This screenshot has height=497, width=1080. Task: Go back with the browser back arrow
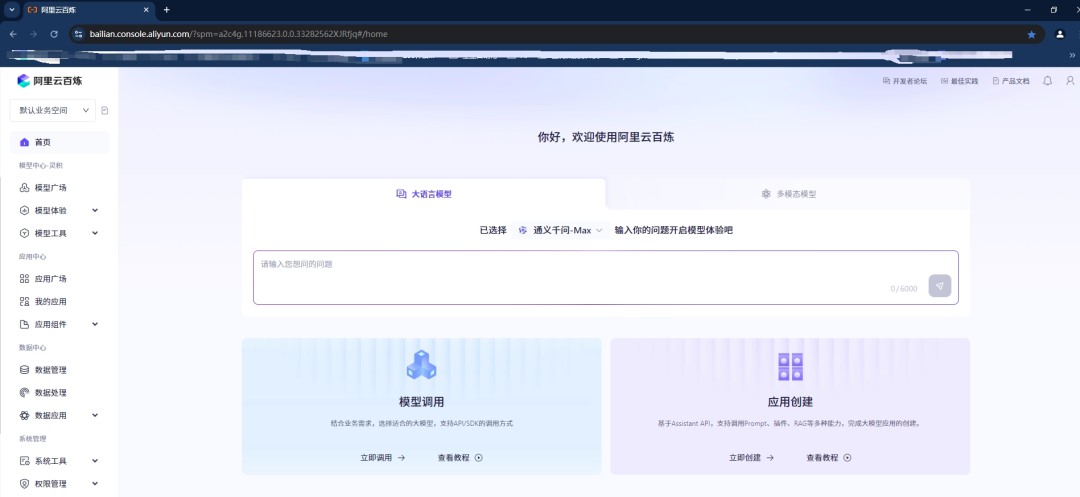[13, 34]
